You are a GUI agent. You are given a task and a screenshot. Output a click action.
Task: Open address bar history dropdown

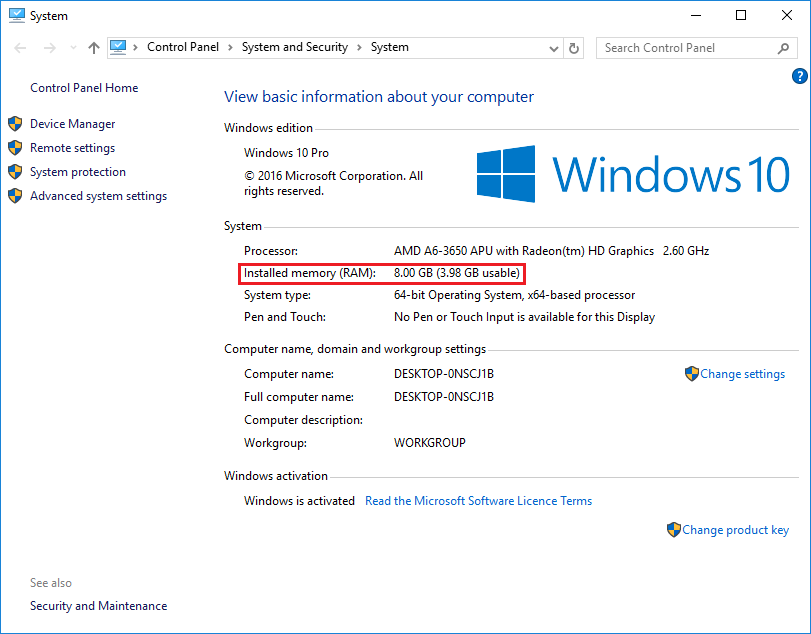[553, 49]
